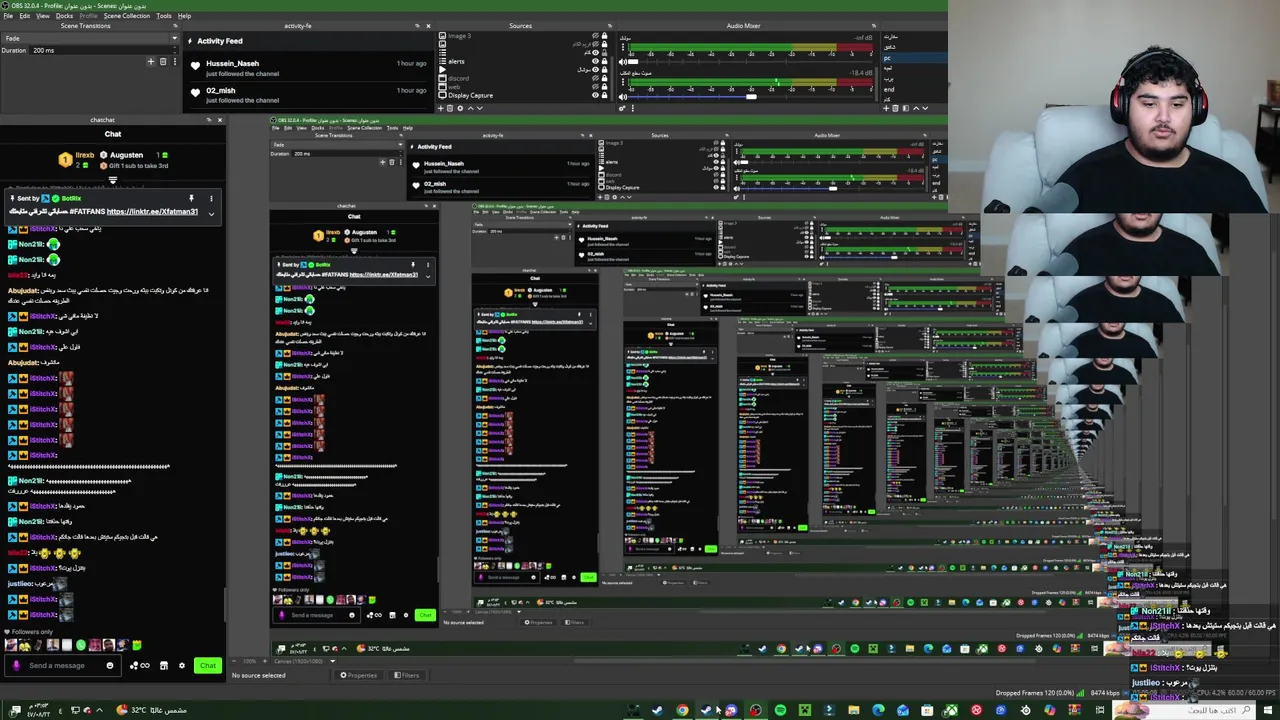
Task: Float the activity feed dock
Action: click(417, 26)
